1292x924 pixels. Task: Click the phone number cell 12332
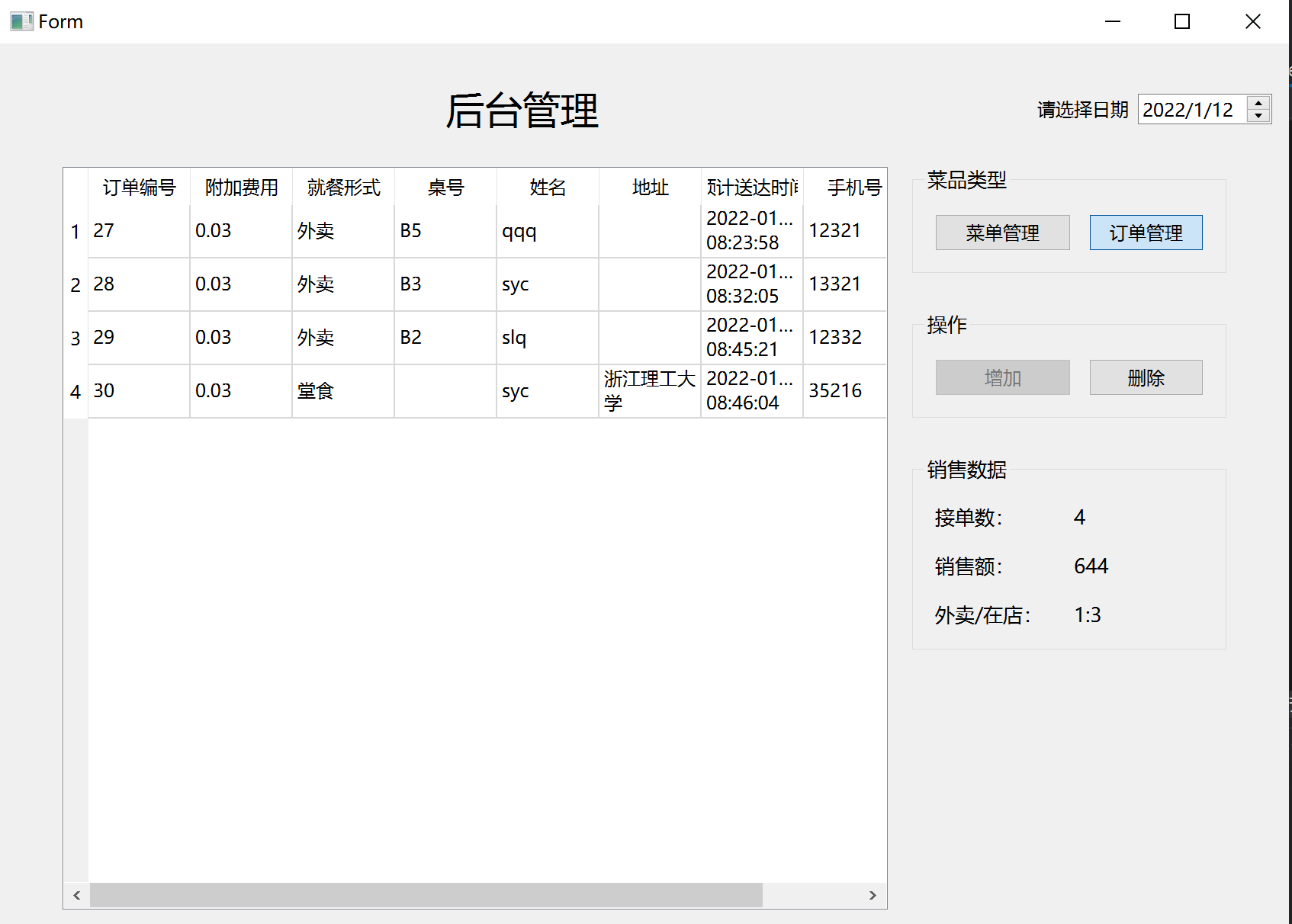pyautogui.click(x=844, y=338)
